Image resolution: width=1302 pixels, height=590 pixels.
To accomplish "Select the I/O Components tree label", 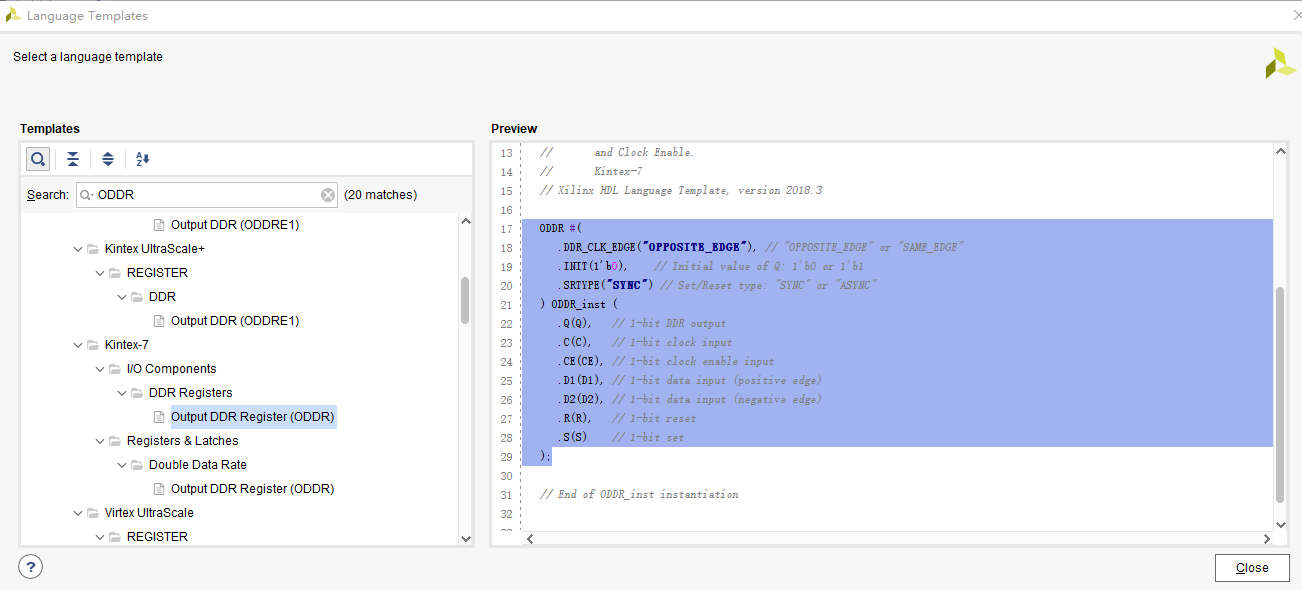I will tap(172, 369).
